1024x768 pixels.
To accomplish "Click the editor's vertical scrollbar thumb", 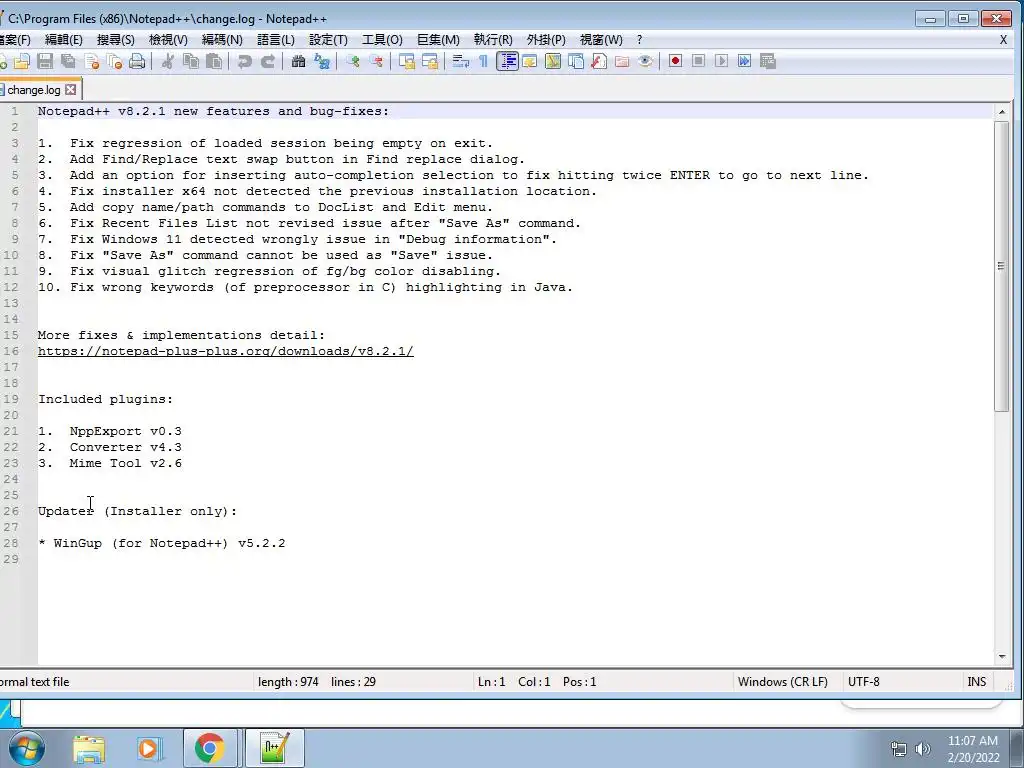I will [1002, 266].
